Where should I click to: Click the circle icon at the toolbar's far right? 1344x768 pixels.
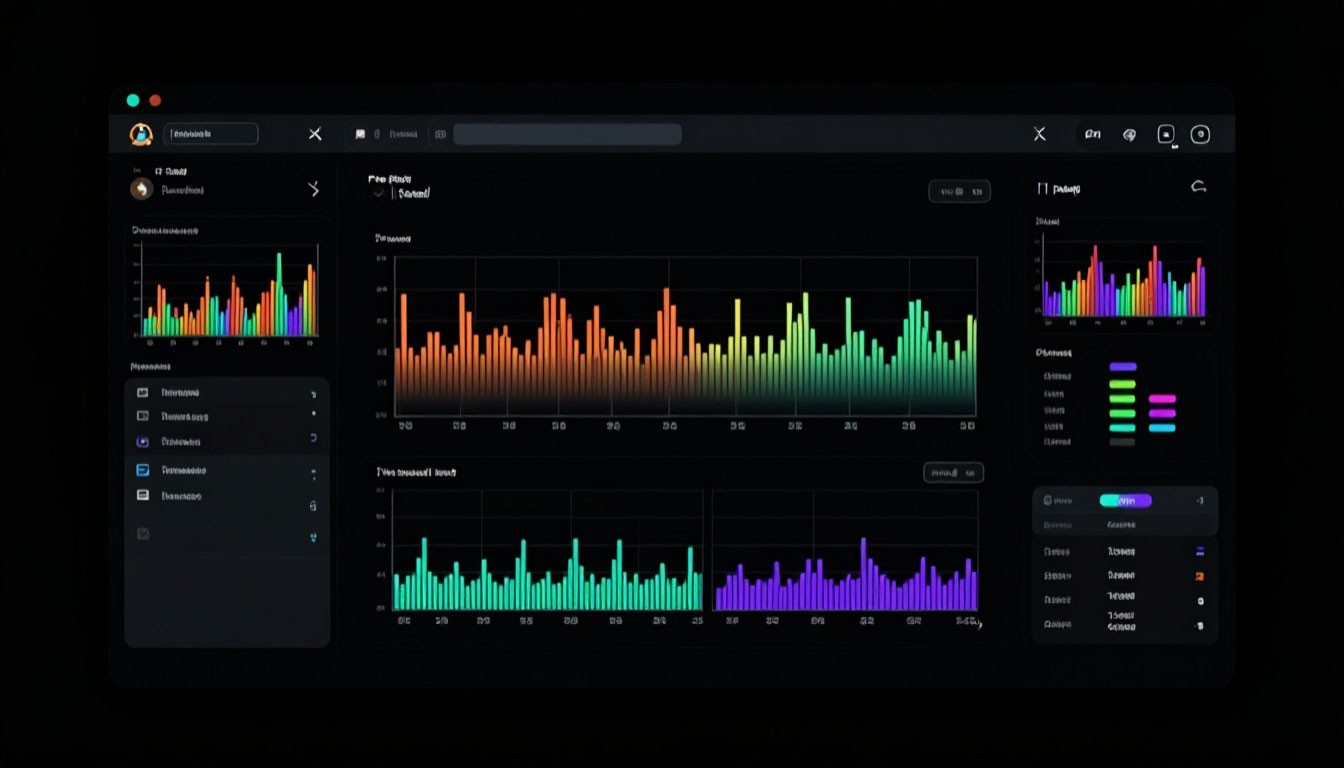point(1201,134)
